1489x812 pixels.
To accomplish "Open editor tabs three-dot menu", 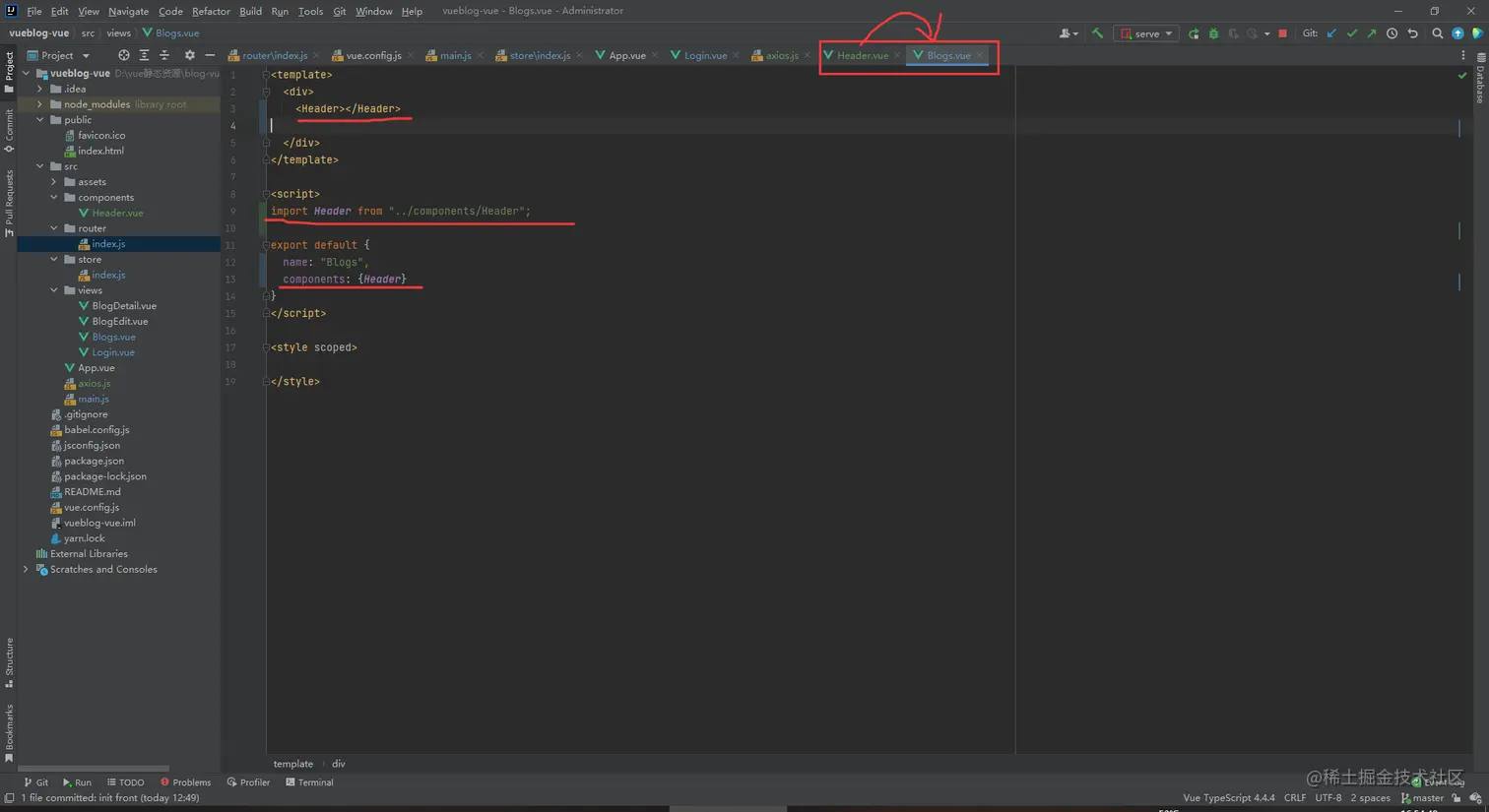I will (x=1462, y=55).
